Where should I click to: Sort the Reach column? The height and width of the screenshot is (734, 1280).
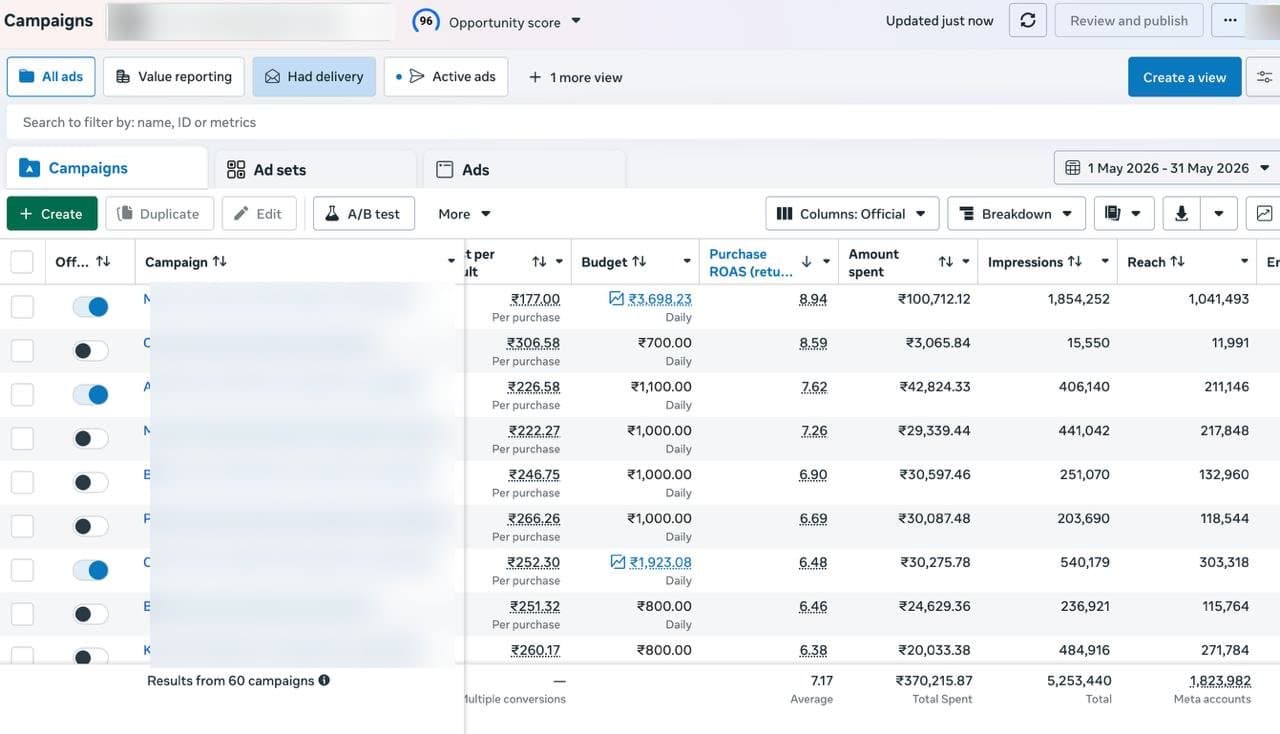coord(1177,261)
